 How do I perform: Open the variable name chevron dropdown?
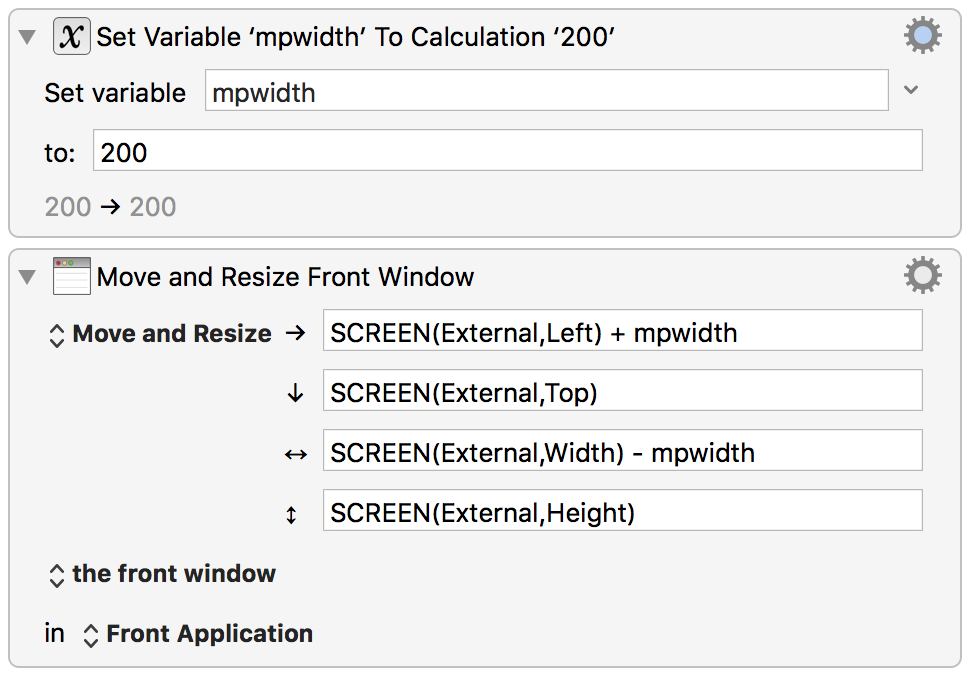[911, 90]
